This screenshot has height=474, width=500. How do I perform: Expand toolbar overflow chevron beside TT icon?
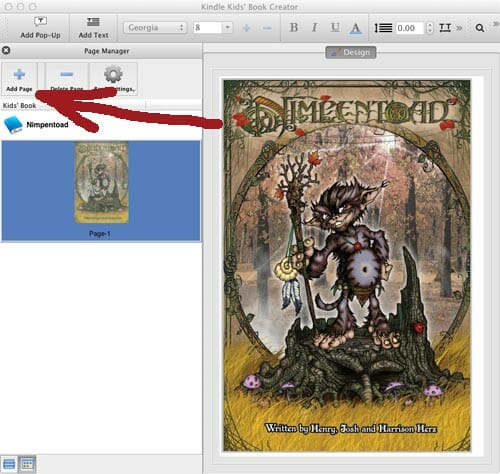tap(459, 28)
